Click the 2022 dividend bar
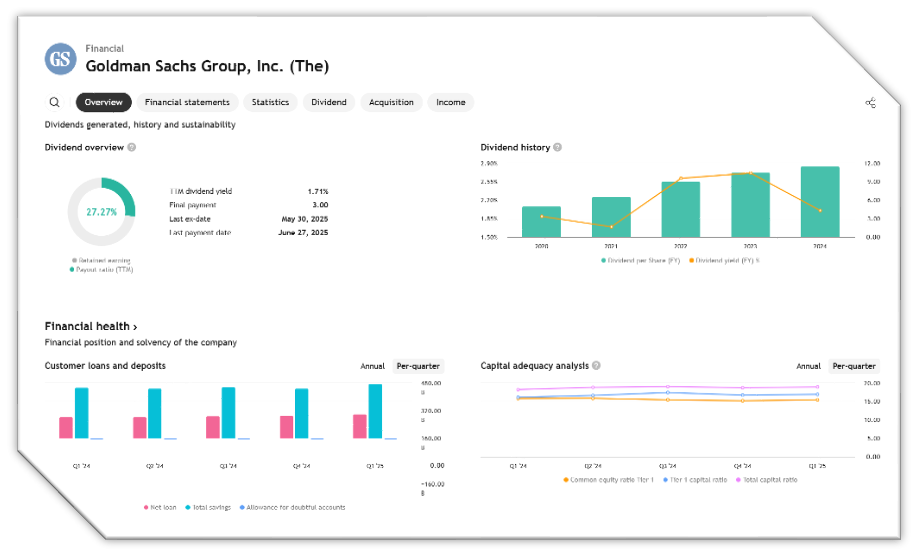Screen dimensions: 918x556 [x=681, y=210]
